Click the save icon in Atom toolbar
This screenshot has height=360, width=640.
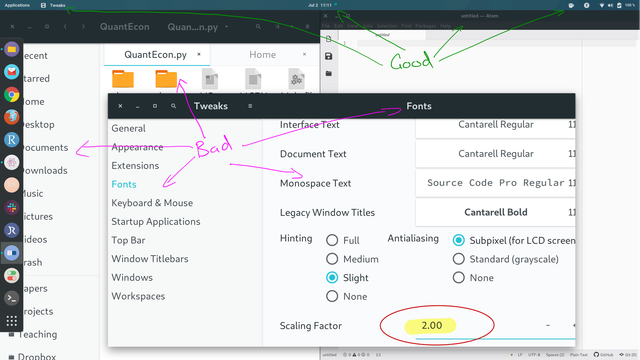pyautogui.click(x=329, y=56)
